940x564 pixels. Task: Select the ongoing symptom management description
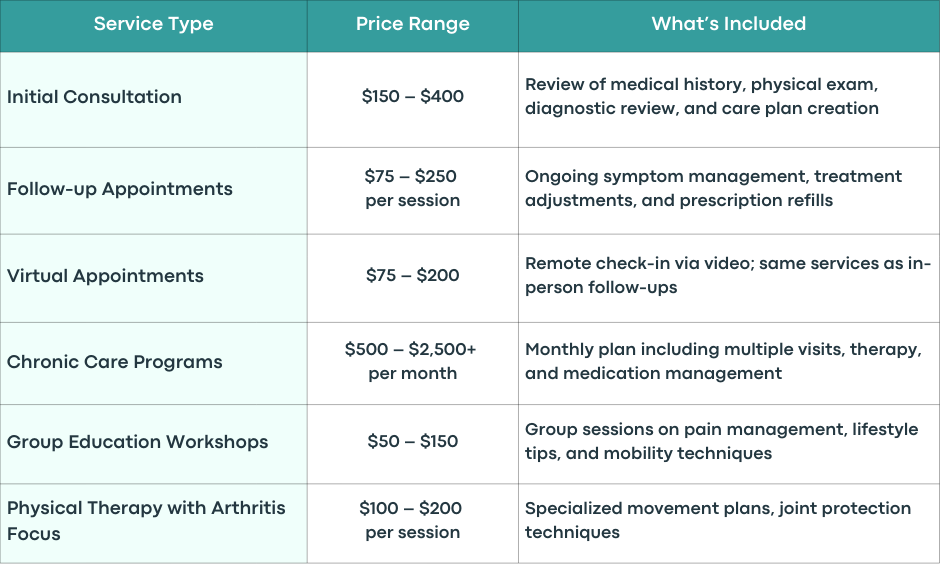coord(713,188)
